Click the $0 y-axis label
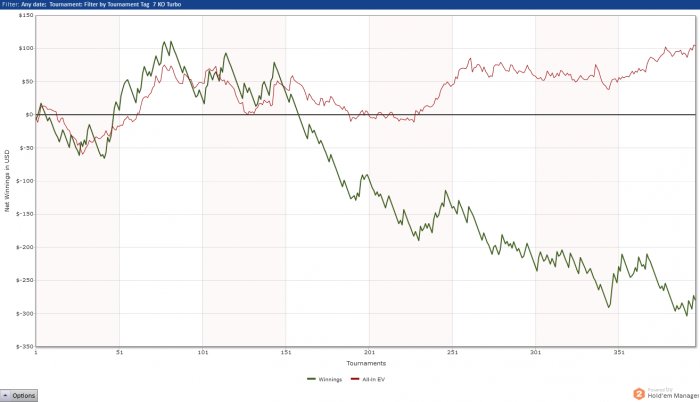Image resolution: width=700 pixels, height=402 pixels. 29,115
